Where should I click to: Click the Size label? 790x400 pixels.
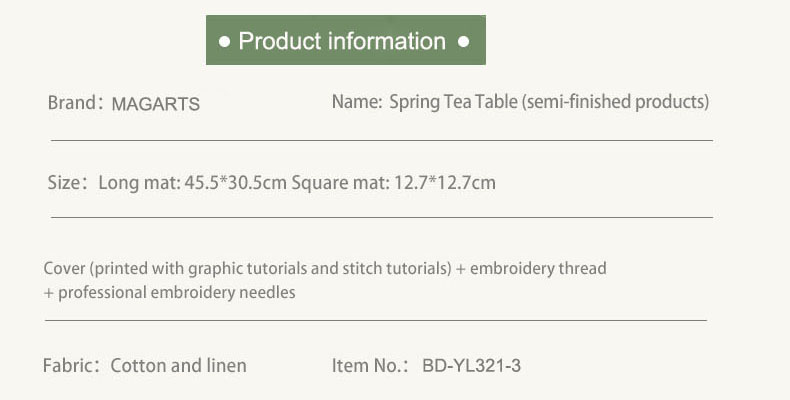(68, 183)
